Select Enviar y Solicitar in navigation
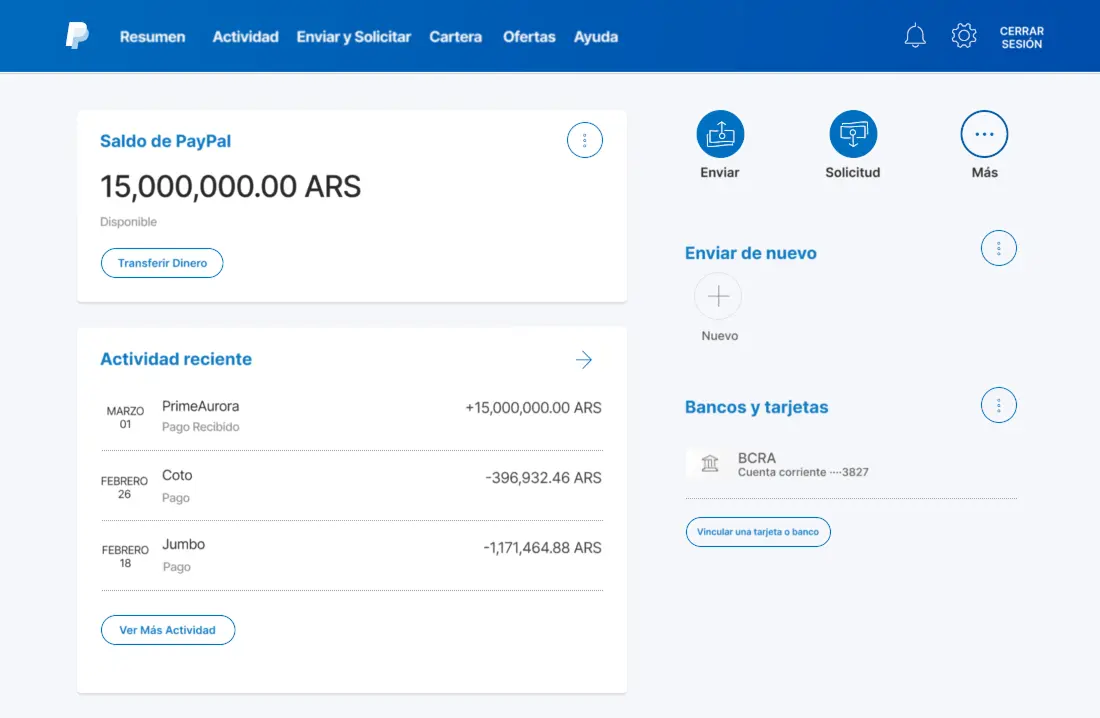 coord(353,37)
